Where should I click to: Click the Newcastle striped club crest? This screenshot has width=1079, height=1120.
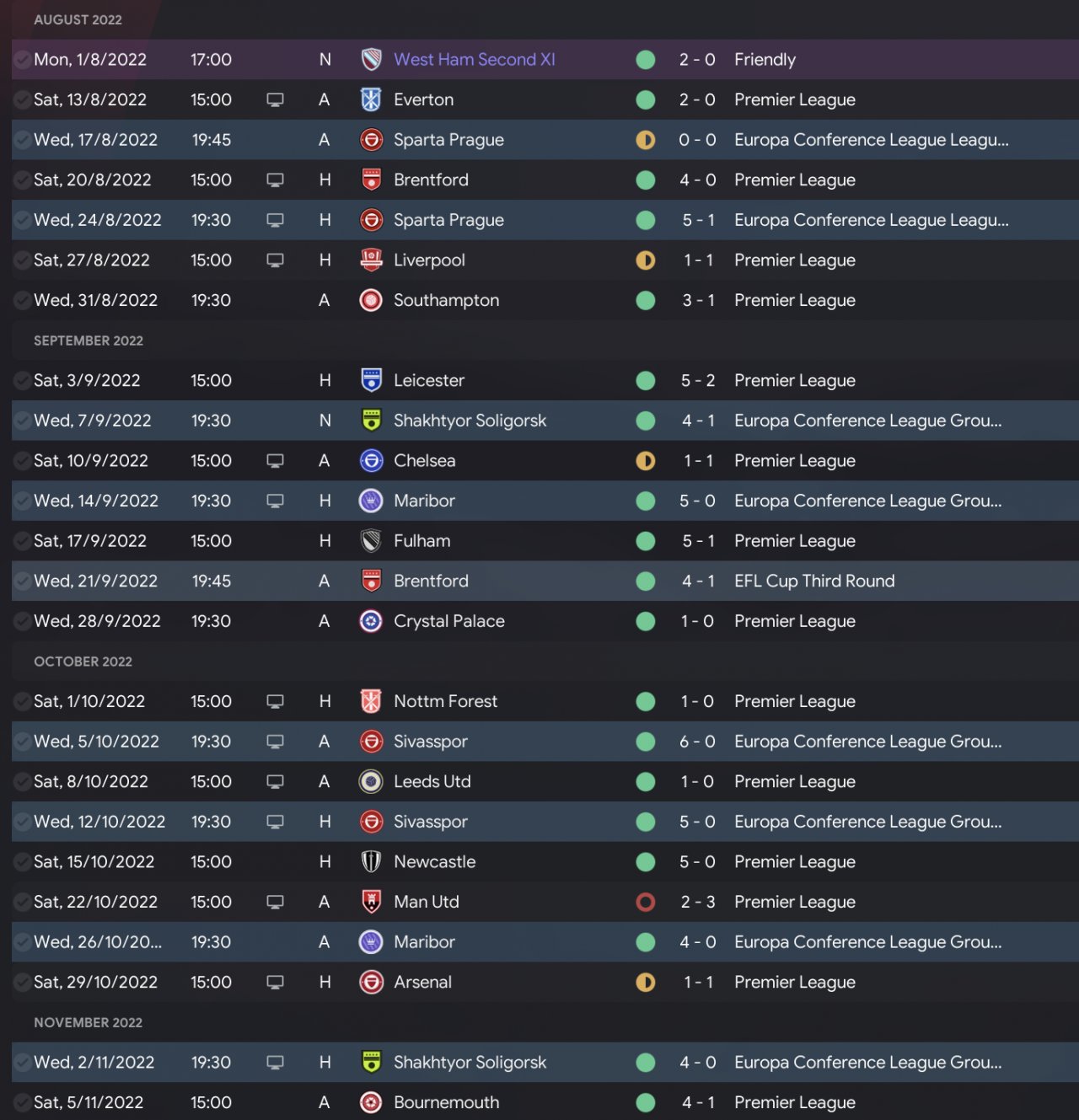click(x=371, y=861)
